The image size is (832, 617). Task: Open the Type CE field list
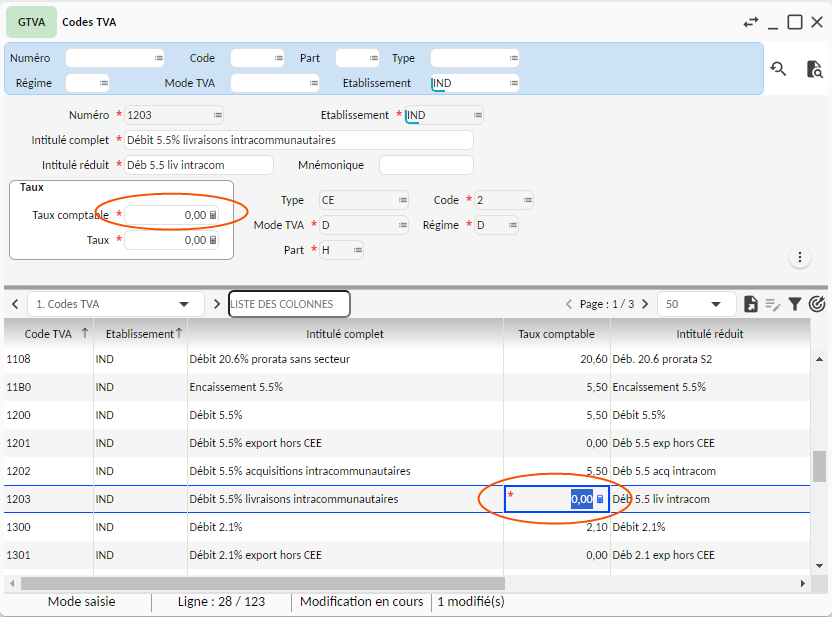click(402, 200)
